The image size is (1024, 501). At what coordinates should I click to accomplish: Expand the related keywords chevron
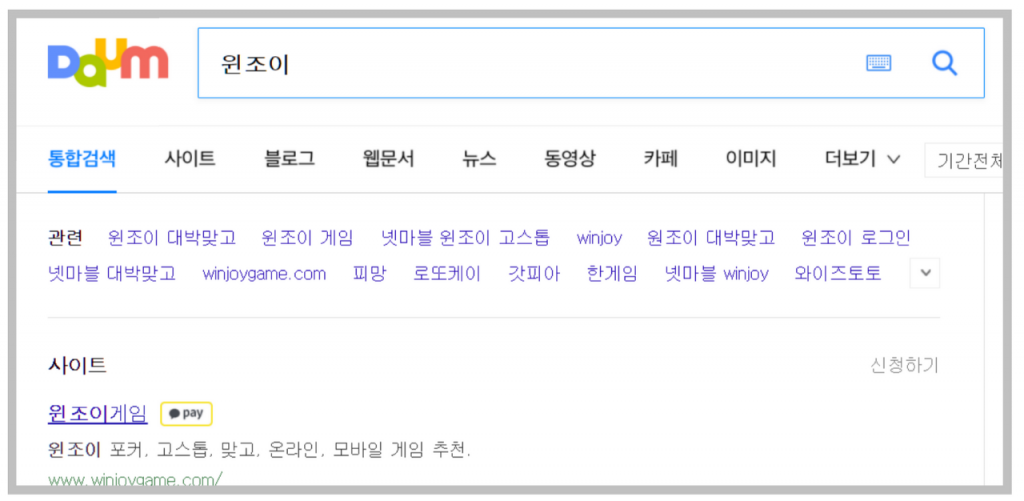[x=925, y=273]
